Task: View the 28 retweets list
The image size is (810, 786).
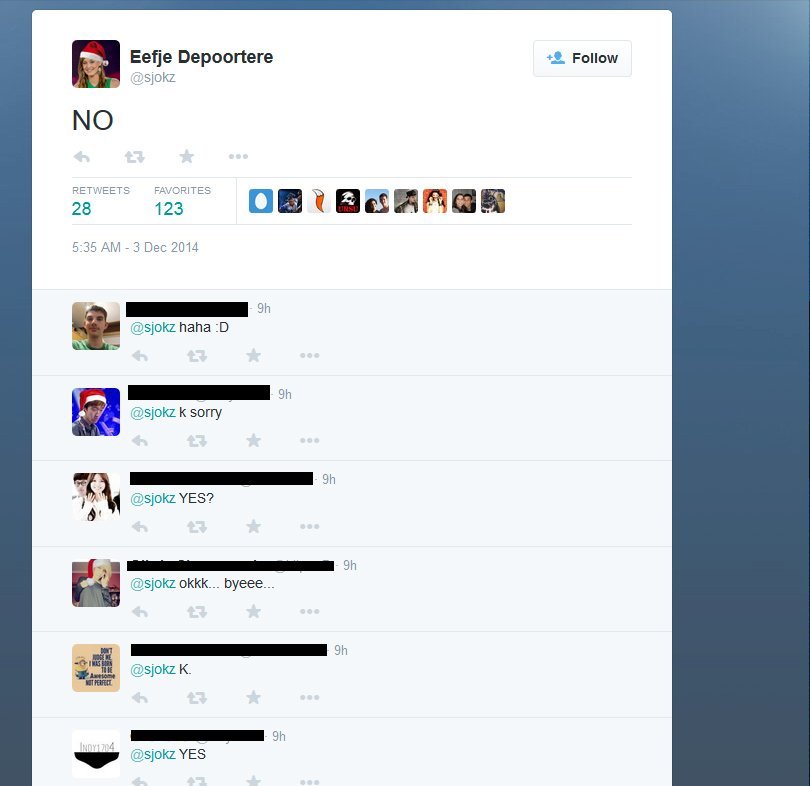Action: tap(101, 201)
